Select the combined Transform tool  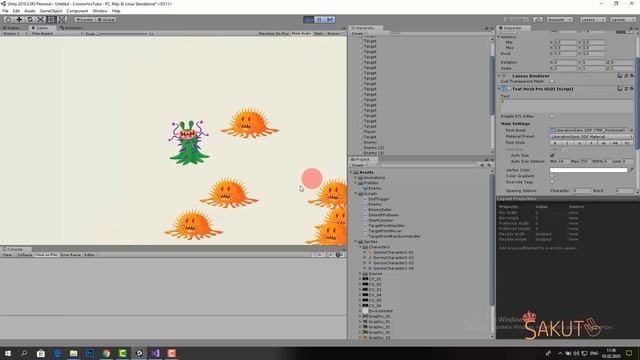62,20
